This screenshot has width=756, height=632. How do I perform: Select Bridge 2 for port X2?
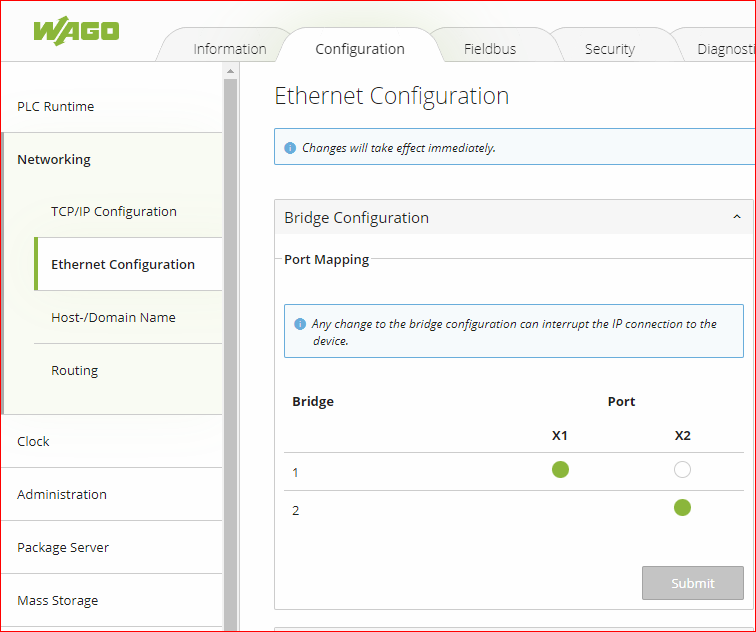682,508
